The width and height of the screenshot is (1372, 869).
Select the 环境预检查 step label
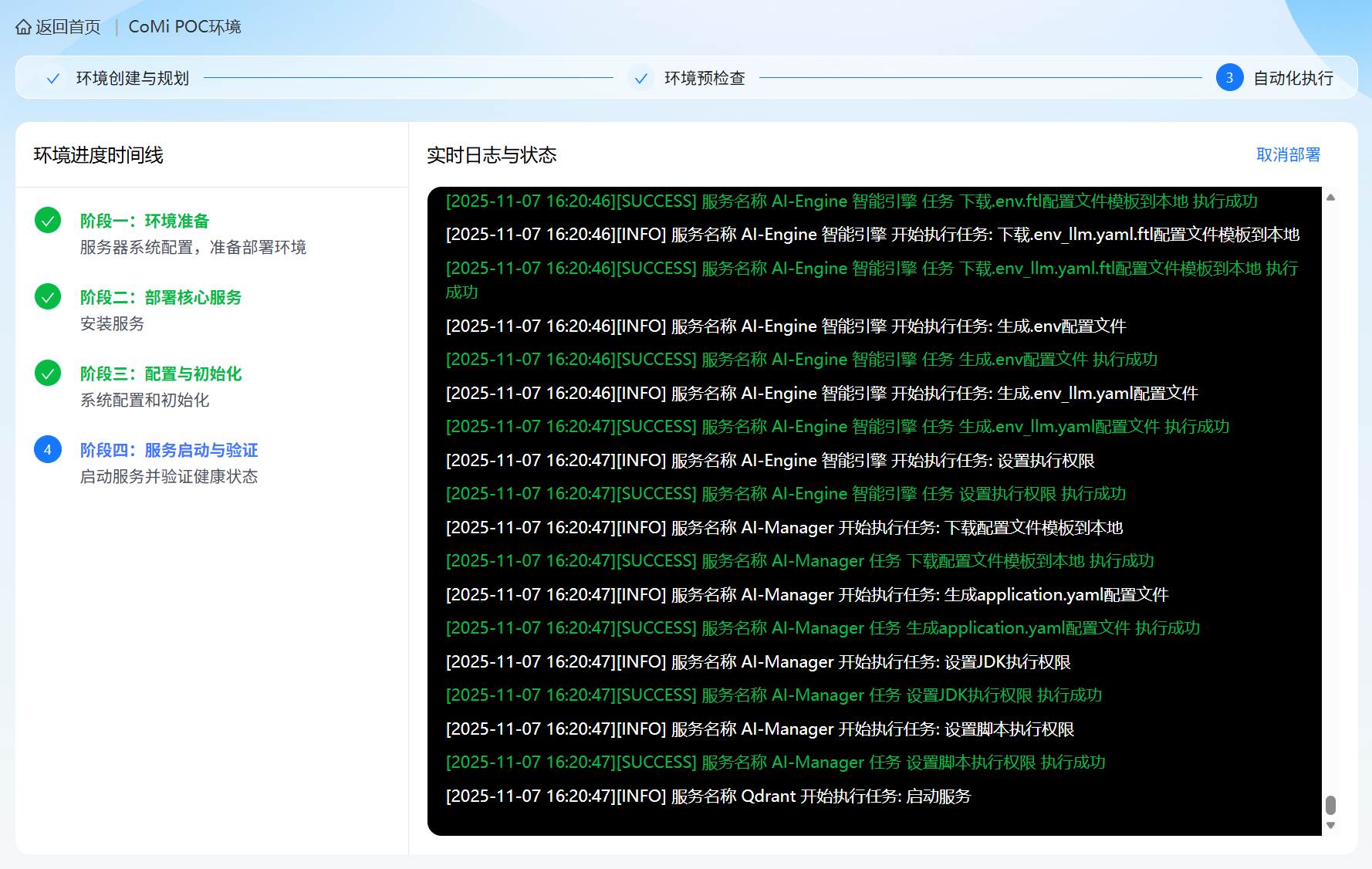click(x=705, y=79)
